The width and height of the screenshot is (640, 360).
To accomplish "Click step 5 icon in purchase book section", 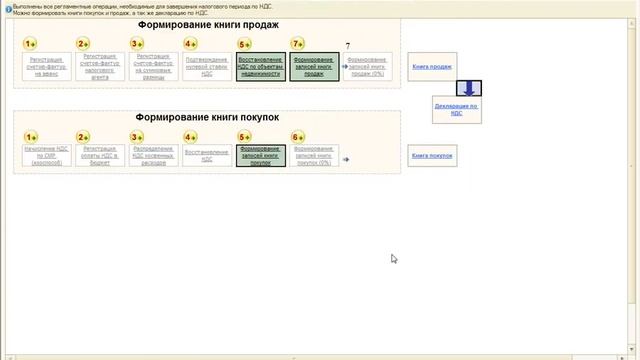I will point(244,136).
